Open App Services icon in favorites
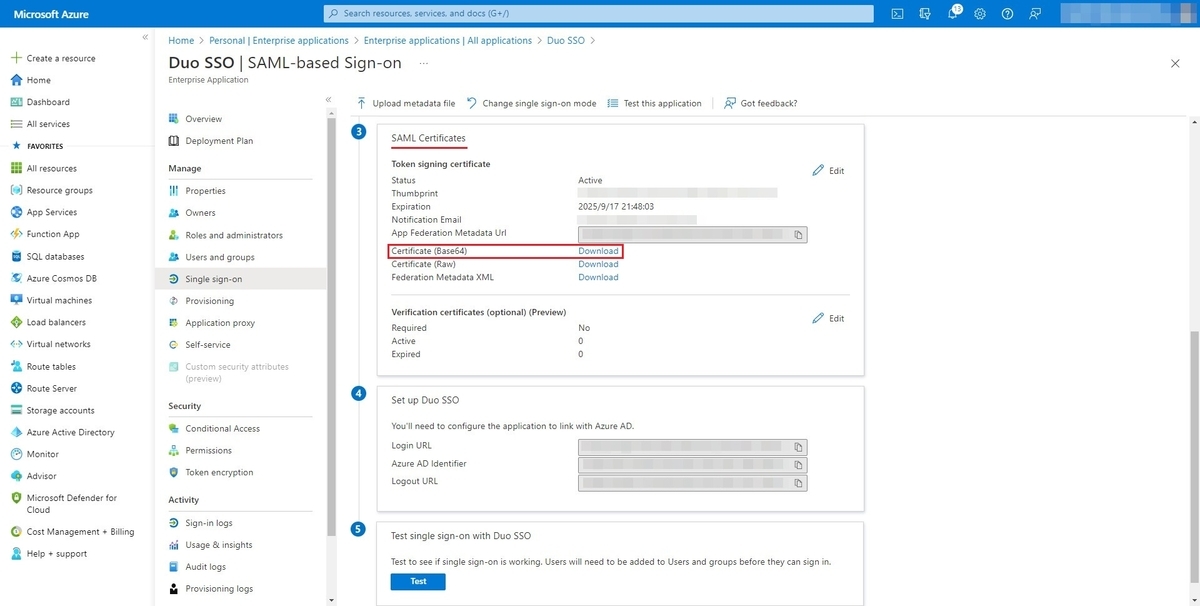Viewport: 1200px width, 606px height. coord(16,212)
